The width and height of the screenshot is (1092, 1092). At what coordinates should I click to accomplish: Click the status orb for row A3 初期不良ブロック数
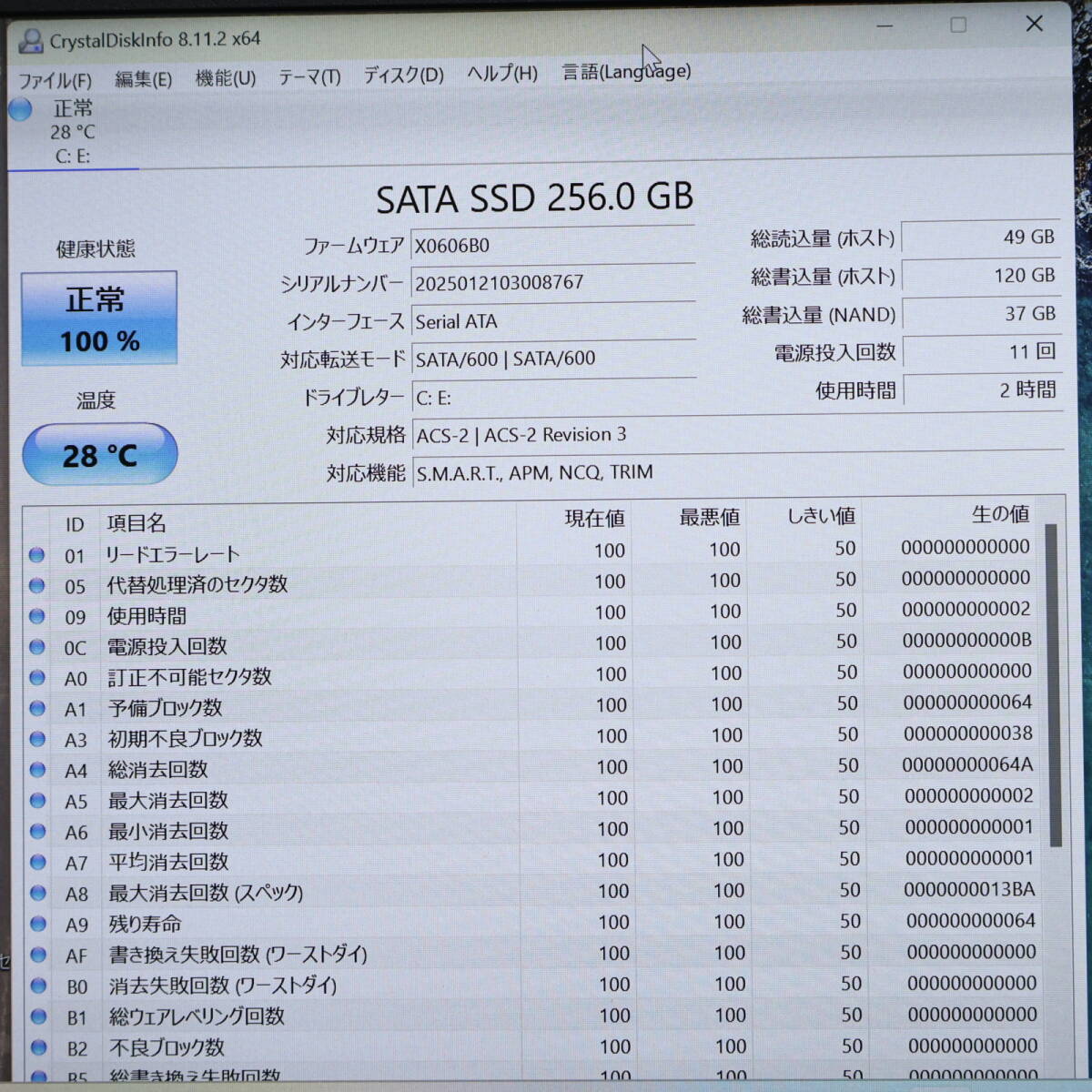(x=37, y=740)
